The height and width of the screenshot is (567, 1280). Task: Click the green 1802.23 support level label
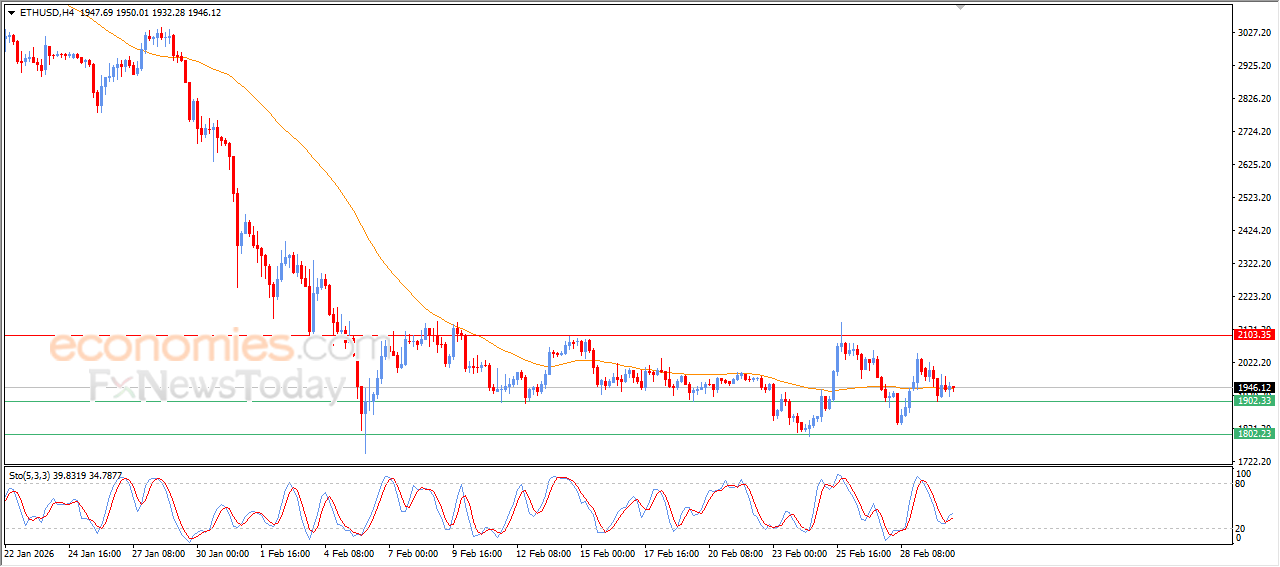click(1253, 434)
